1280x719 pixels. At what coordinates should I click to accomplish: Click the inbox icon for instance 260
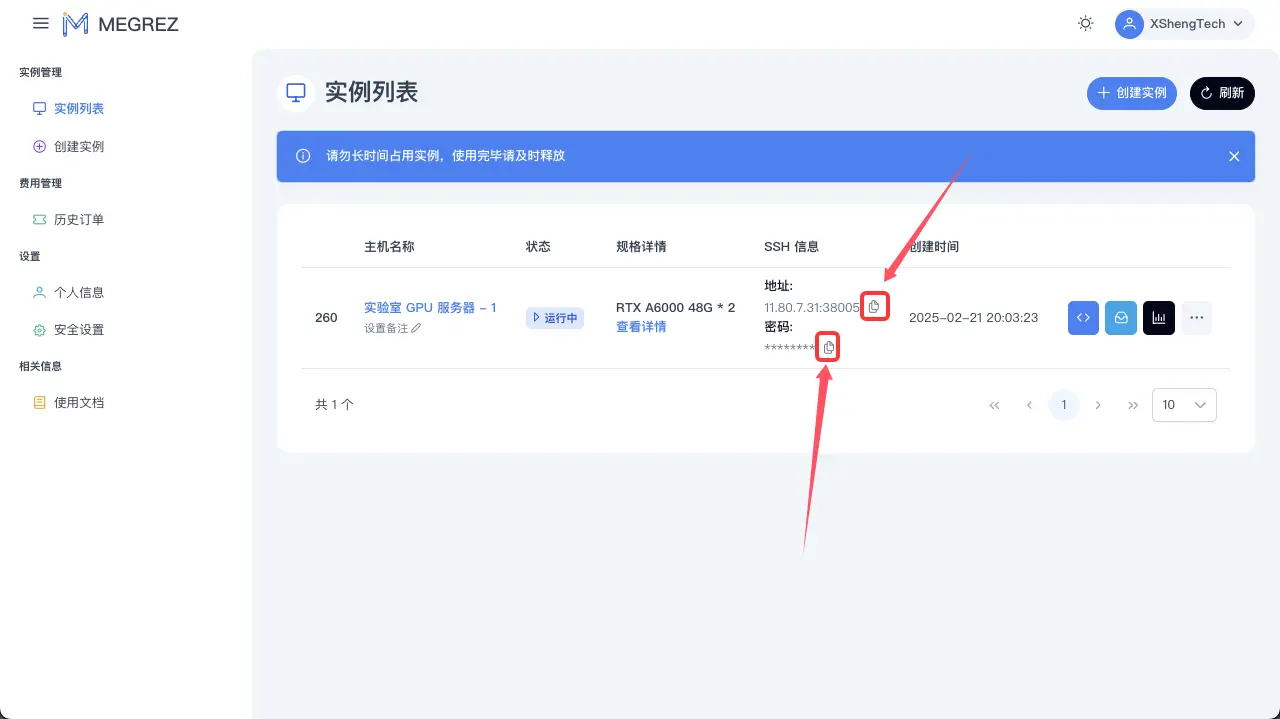1121,317
